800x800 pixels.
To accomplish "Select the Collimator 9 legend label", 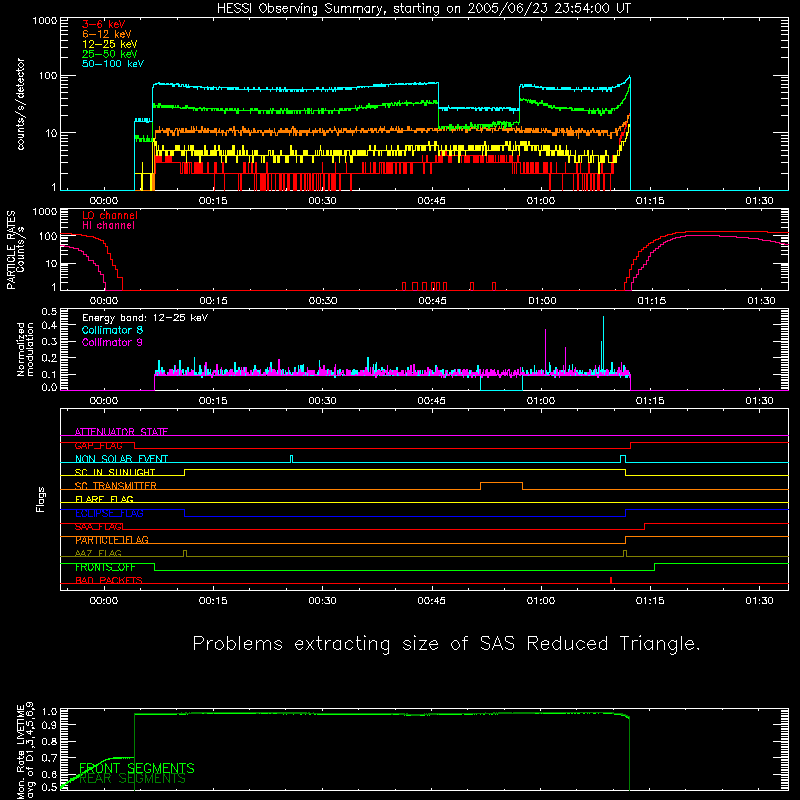I will click(x=112, y=342).
